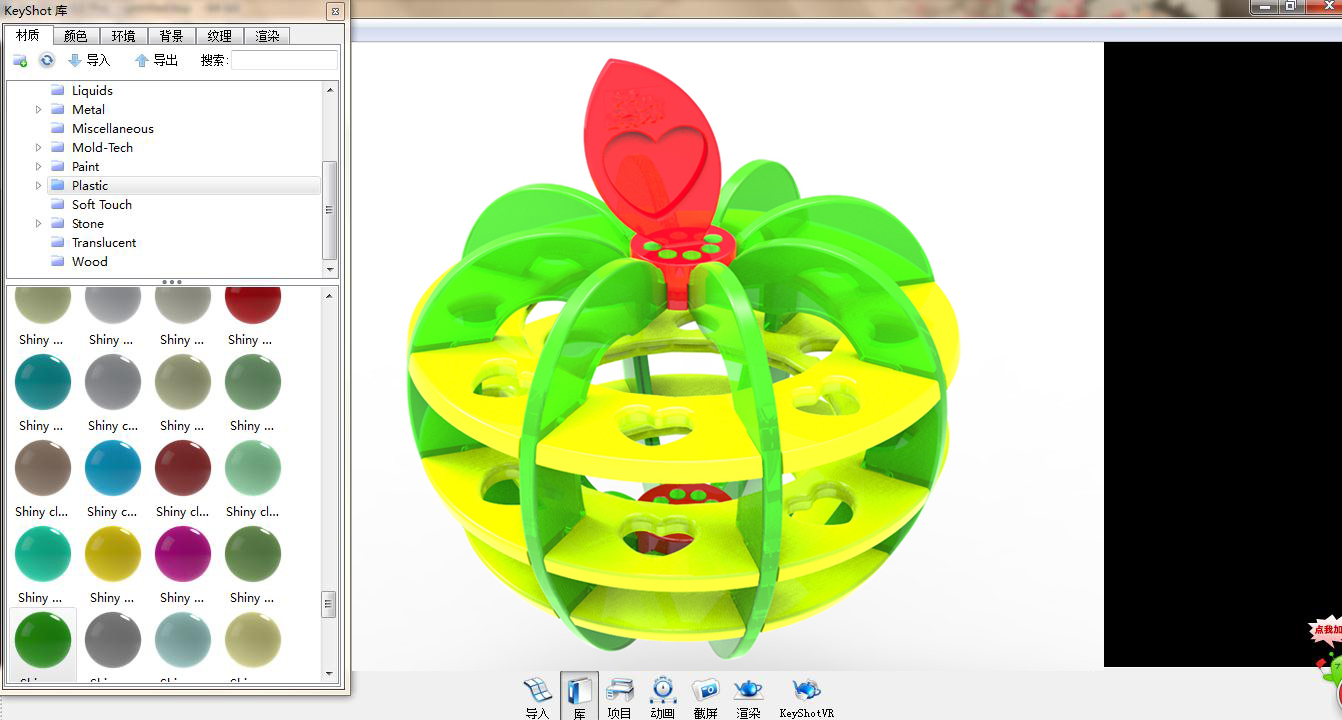Click the folder tree scrollbar down arrow

(x=330, y=270)
